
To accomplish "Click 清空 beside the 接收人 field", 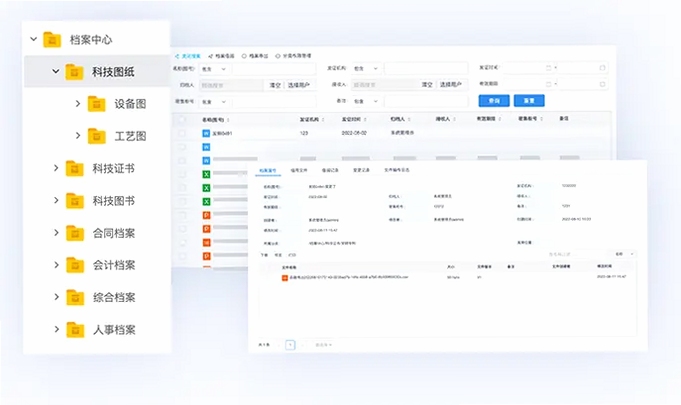I will 427,85.
